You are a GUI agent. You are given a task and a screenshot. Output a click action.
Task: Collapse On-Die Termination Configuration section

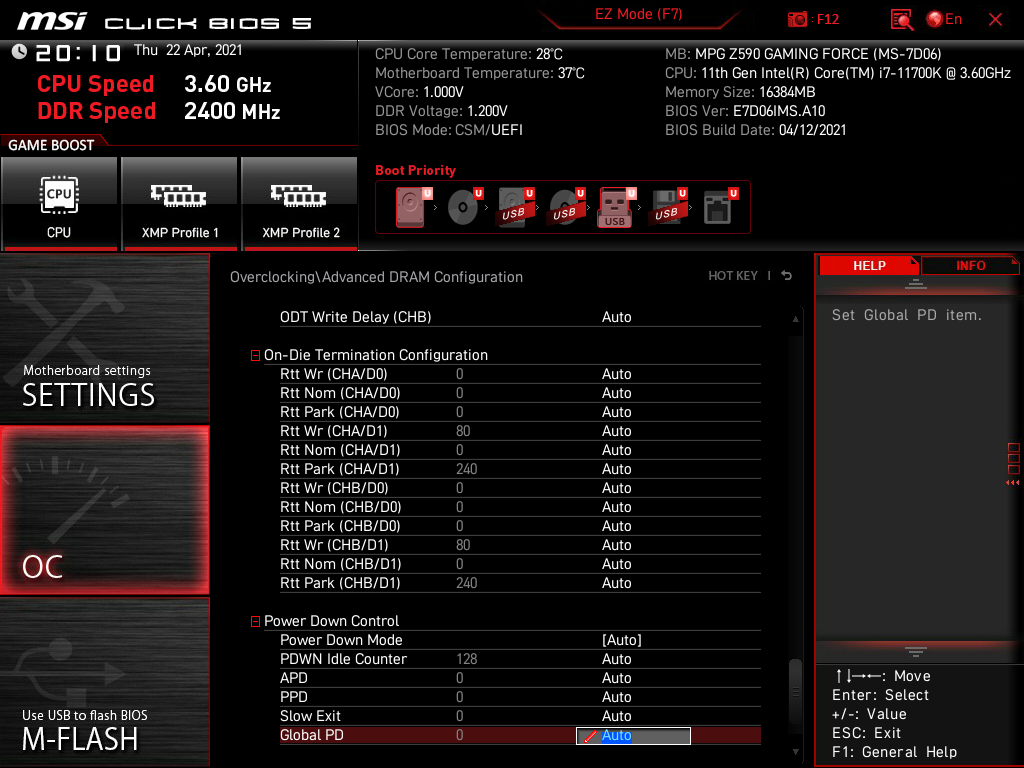[255, 355]
